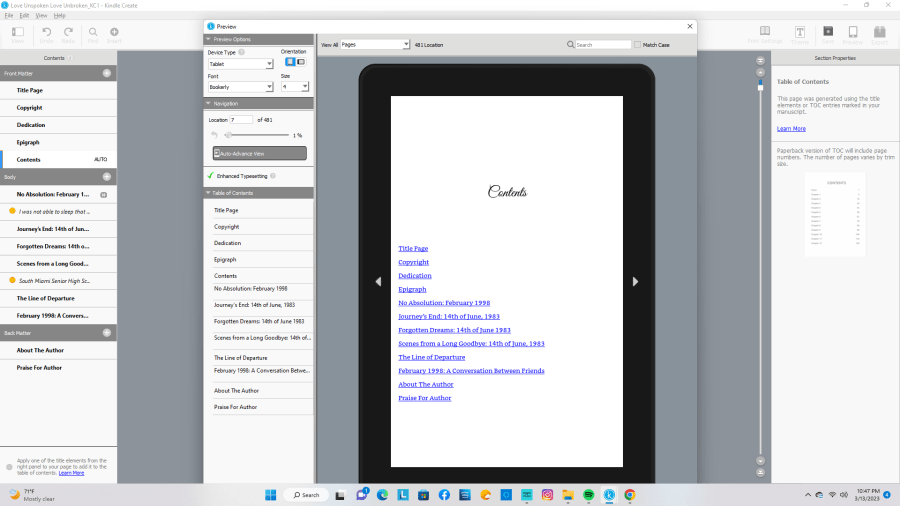Go to the previous preview page arrow
900x506 pixels.
click(378, 282)
